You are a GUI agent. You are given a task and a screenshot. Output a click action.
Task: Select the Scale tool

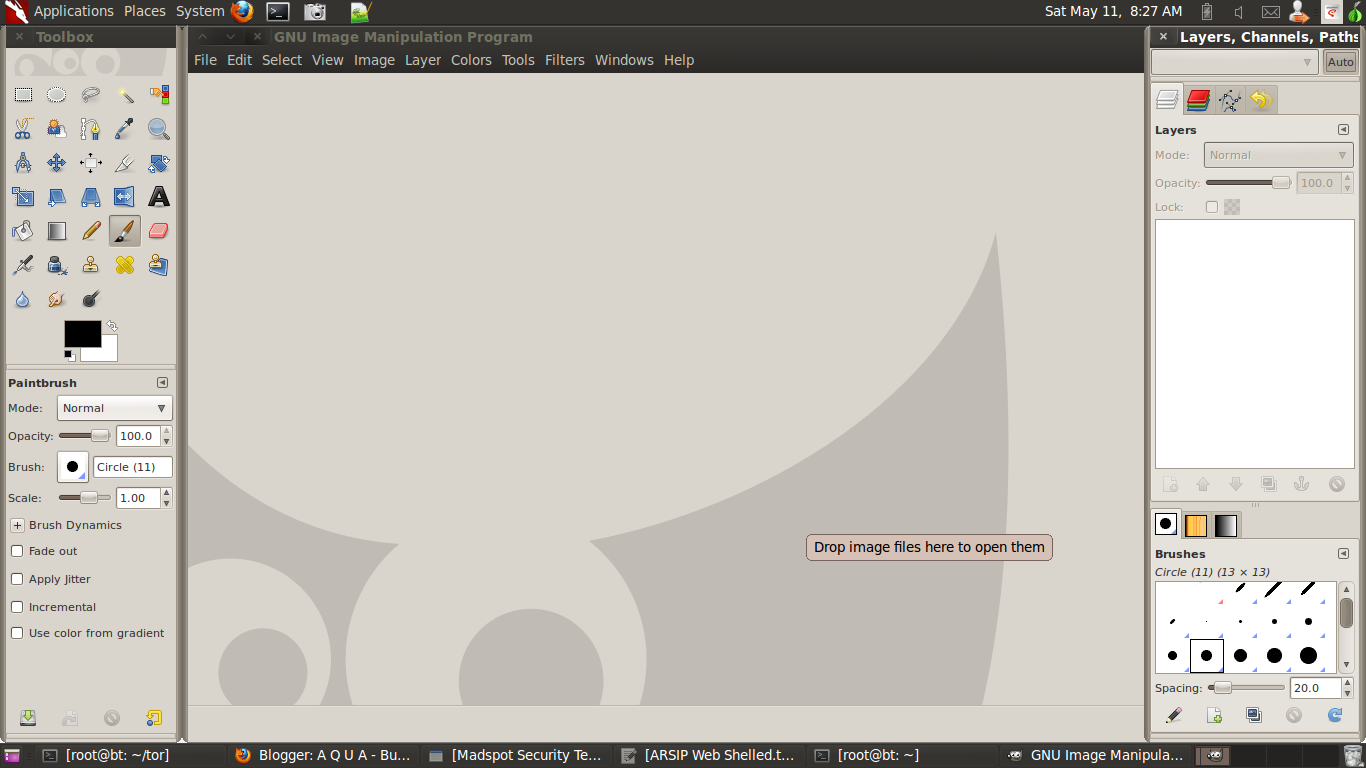coord(23,197)
